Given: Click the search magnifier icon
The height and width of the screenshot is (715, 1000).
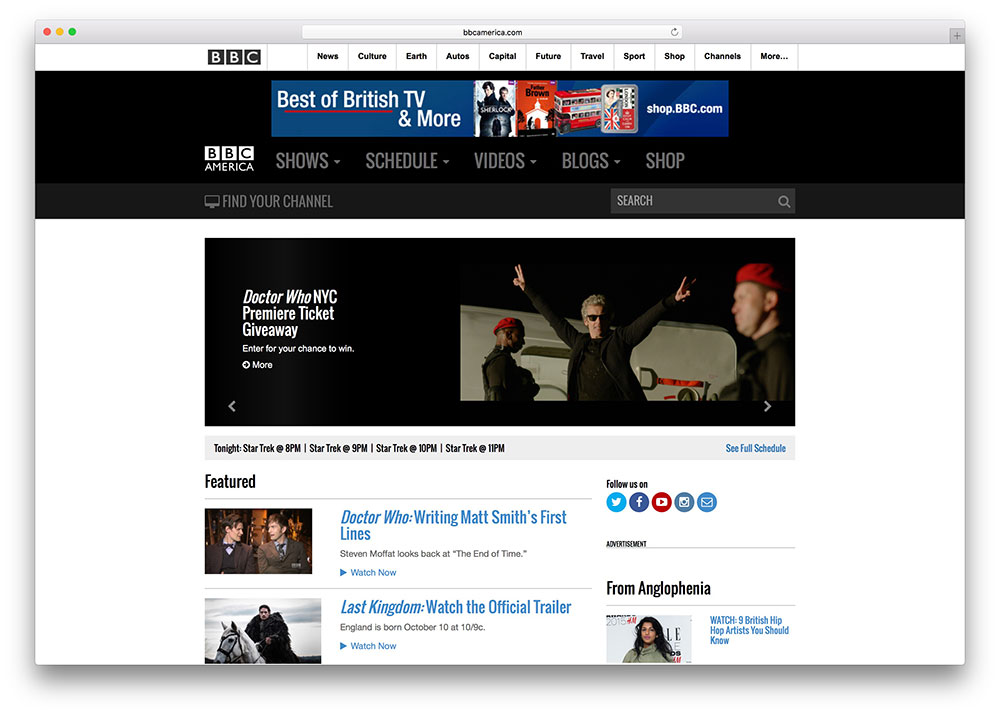Looking at the screenshot, I should 784,202.
